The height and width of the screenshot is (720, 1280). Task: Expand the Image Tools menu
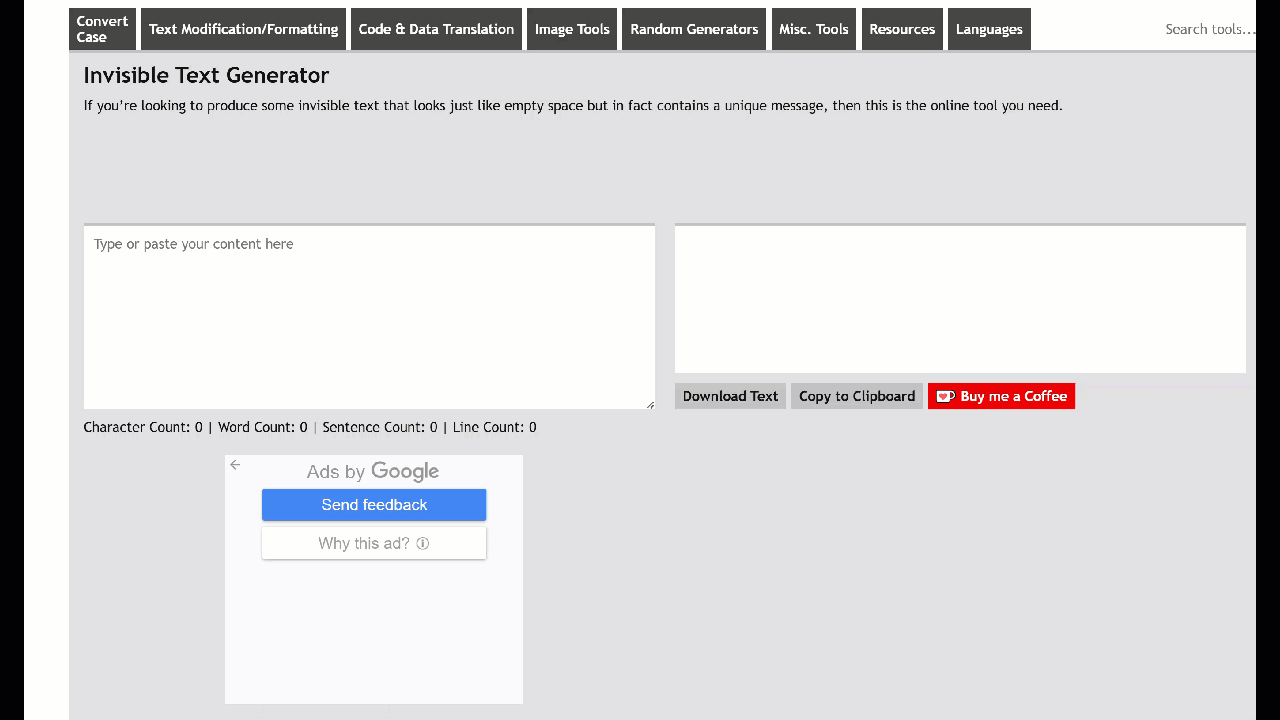tap(572, 29)
